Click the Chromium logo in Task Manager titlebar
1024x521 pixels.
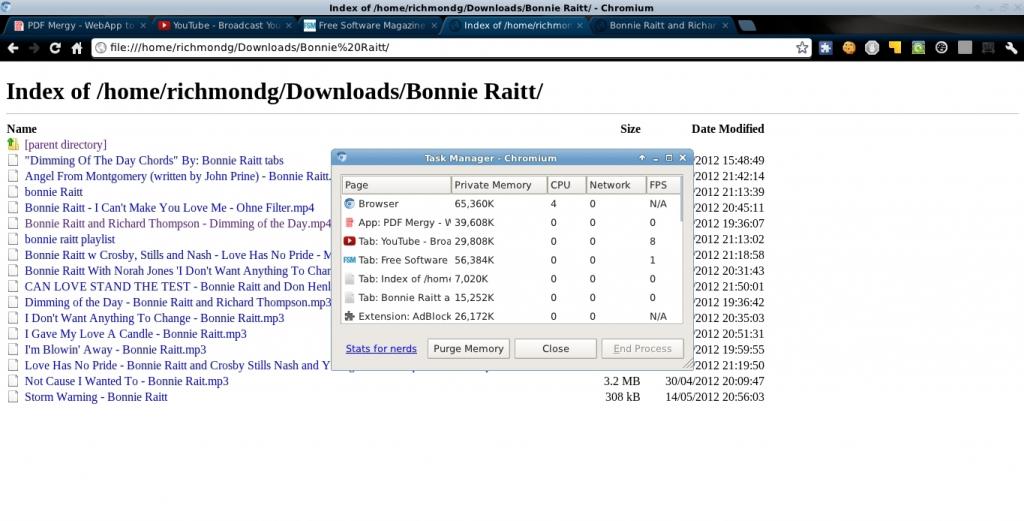click(342, 157)
